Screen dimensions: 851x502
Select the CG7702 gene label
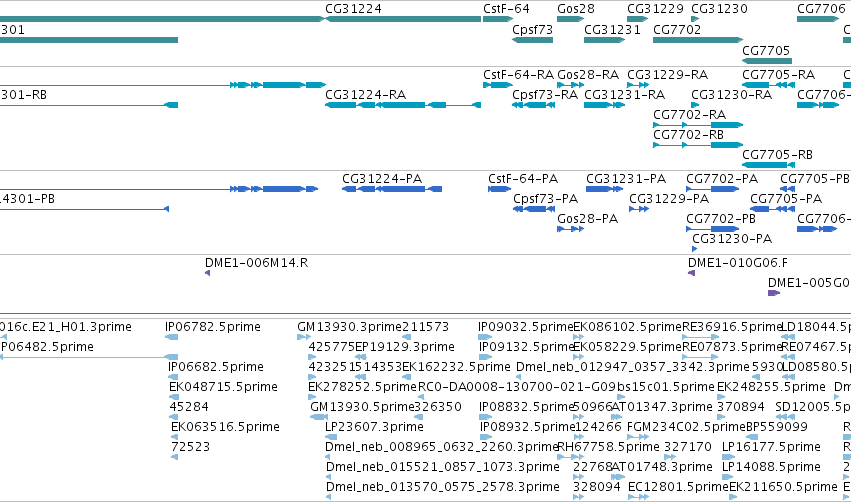(677, 29)
